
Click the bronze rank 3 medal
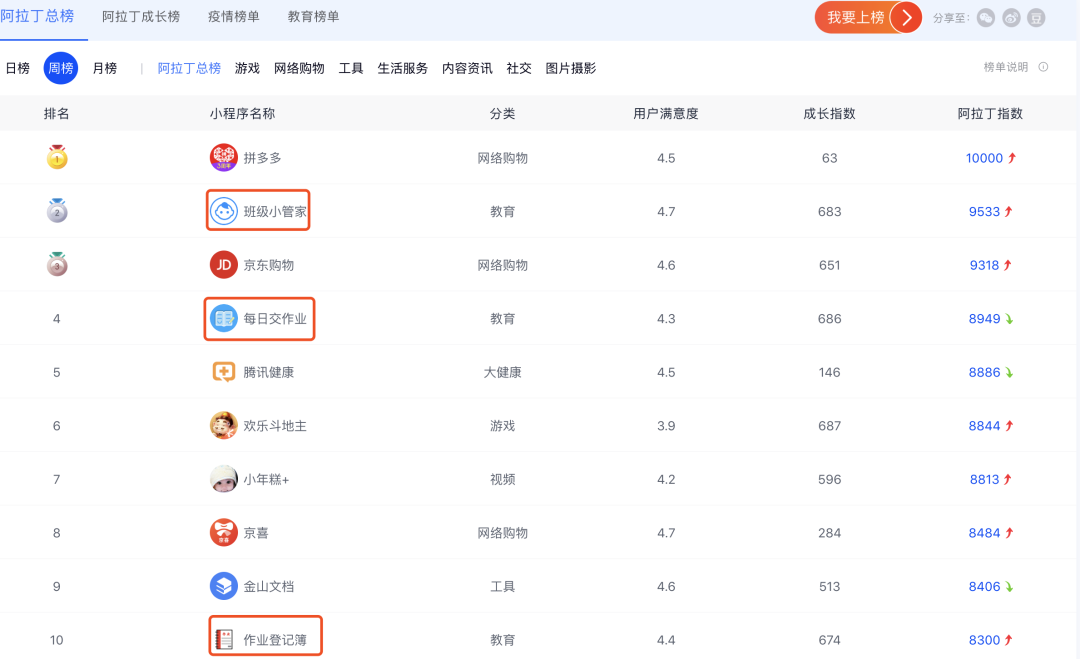tap(57, 264)
